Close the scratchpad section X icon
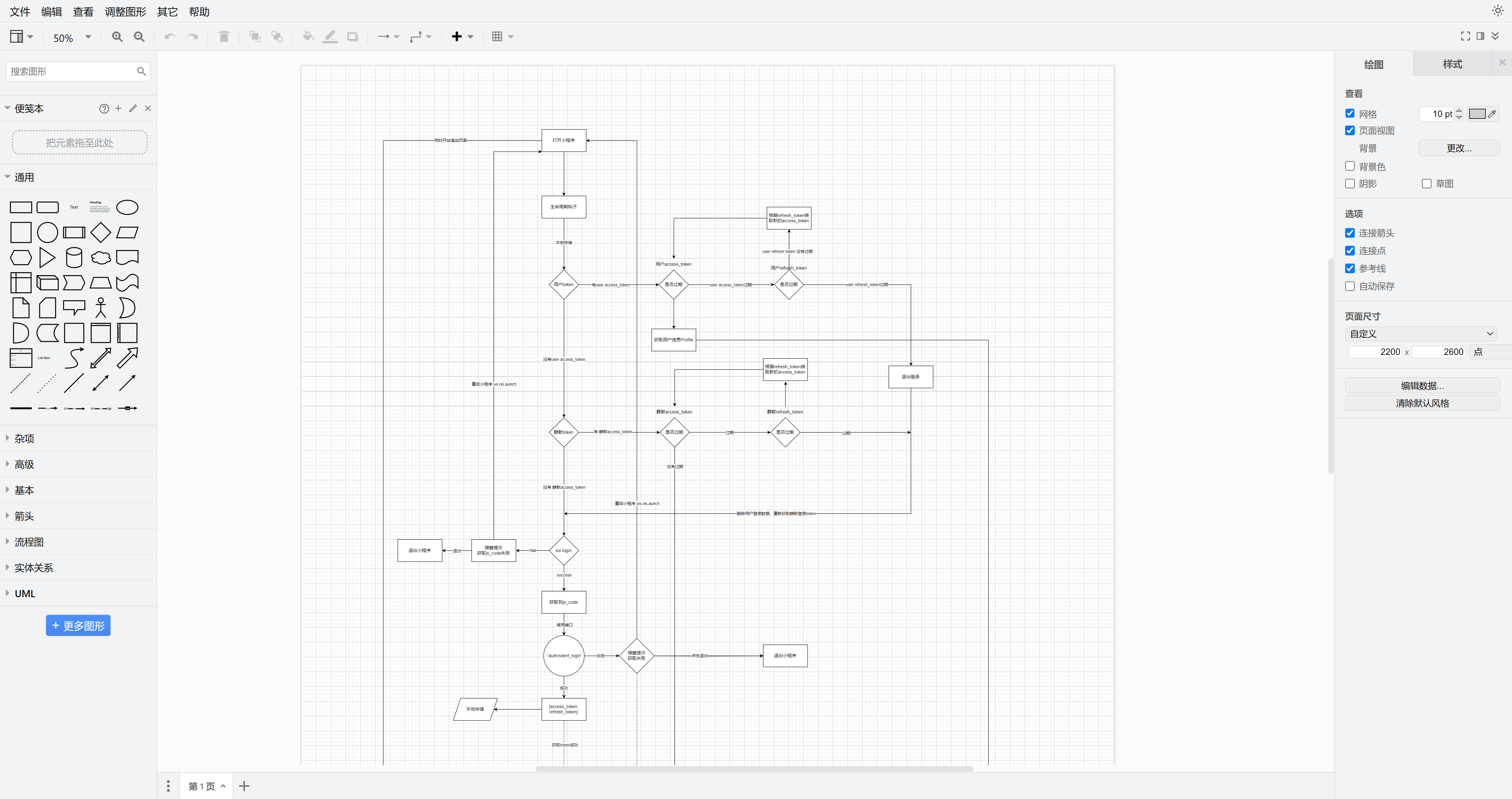This screenshot has height=799, width=1512. tap(148, 108)
